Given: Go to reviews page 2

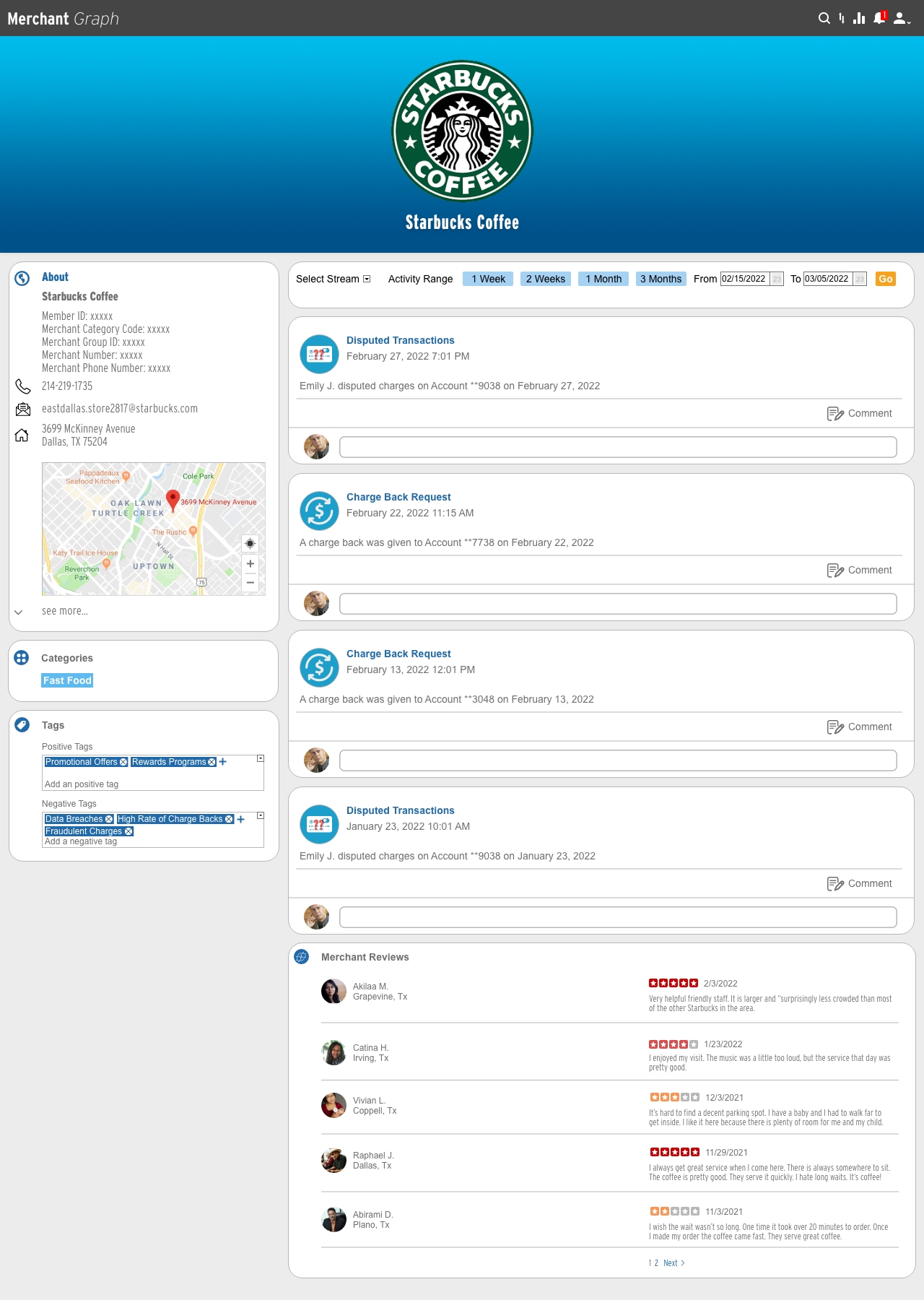Looking at the screenshot, I should click(656, 1263).
